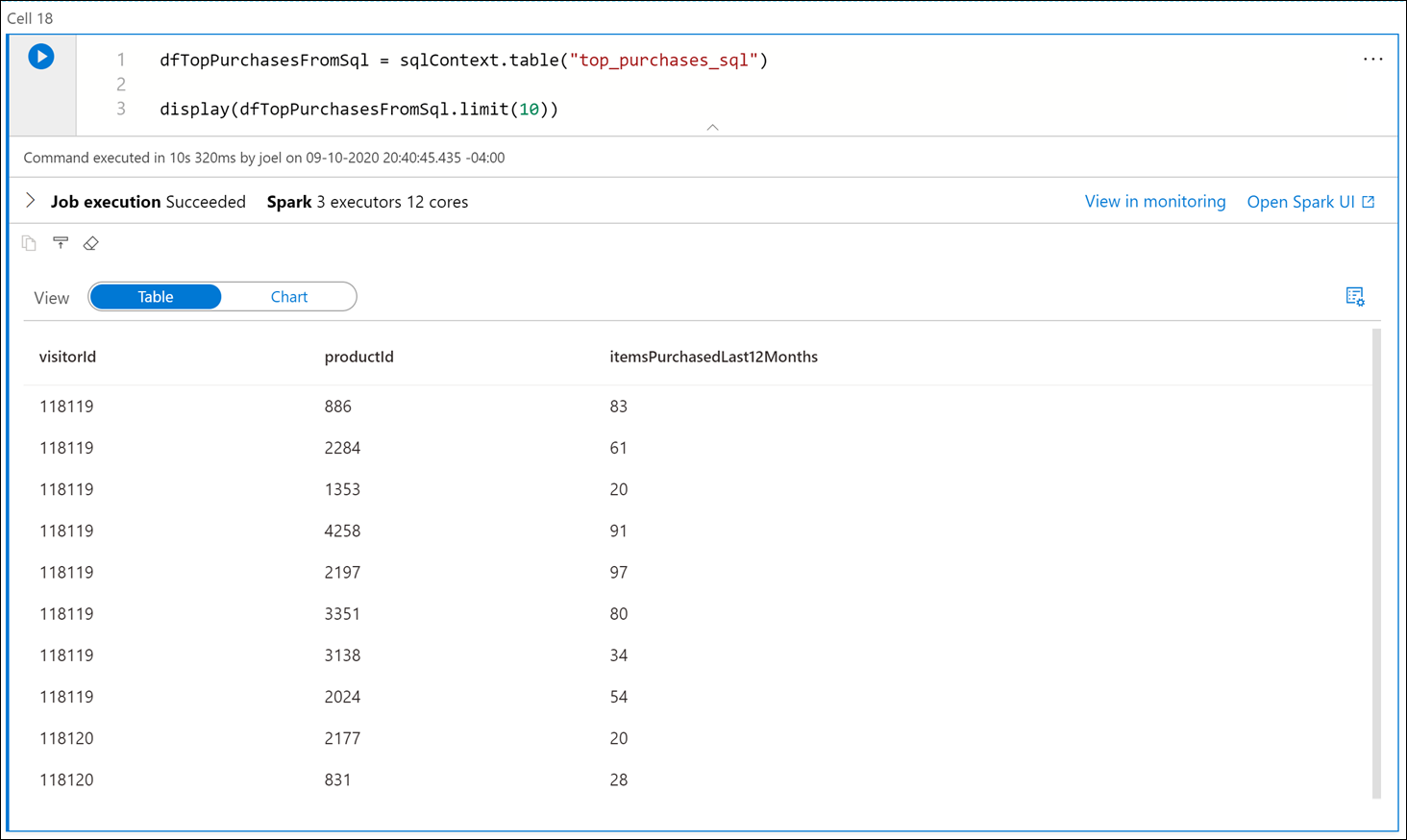Viewport: 1407px width, 840px height.
Task: Click the Job execution Succeeded status text
Action: point(148,202)
